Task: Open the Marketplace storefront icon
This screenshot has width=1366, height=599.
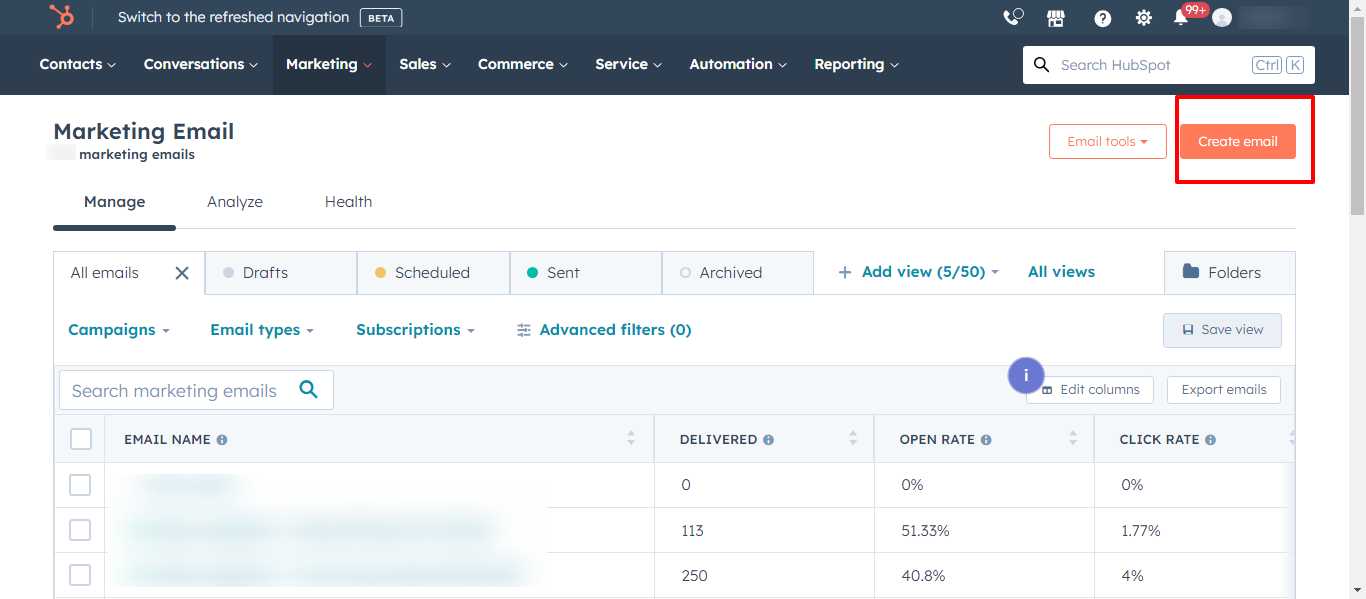Action: click(1056, 18)
